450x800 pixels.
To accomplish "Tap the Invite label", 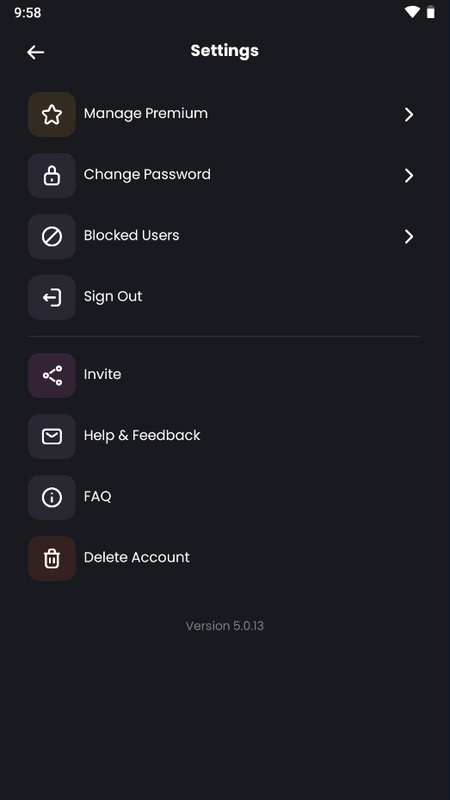I will tap(102, 374).
